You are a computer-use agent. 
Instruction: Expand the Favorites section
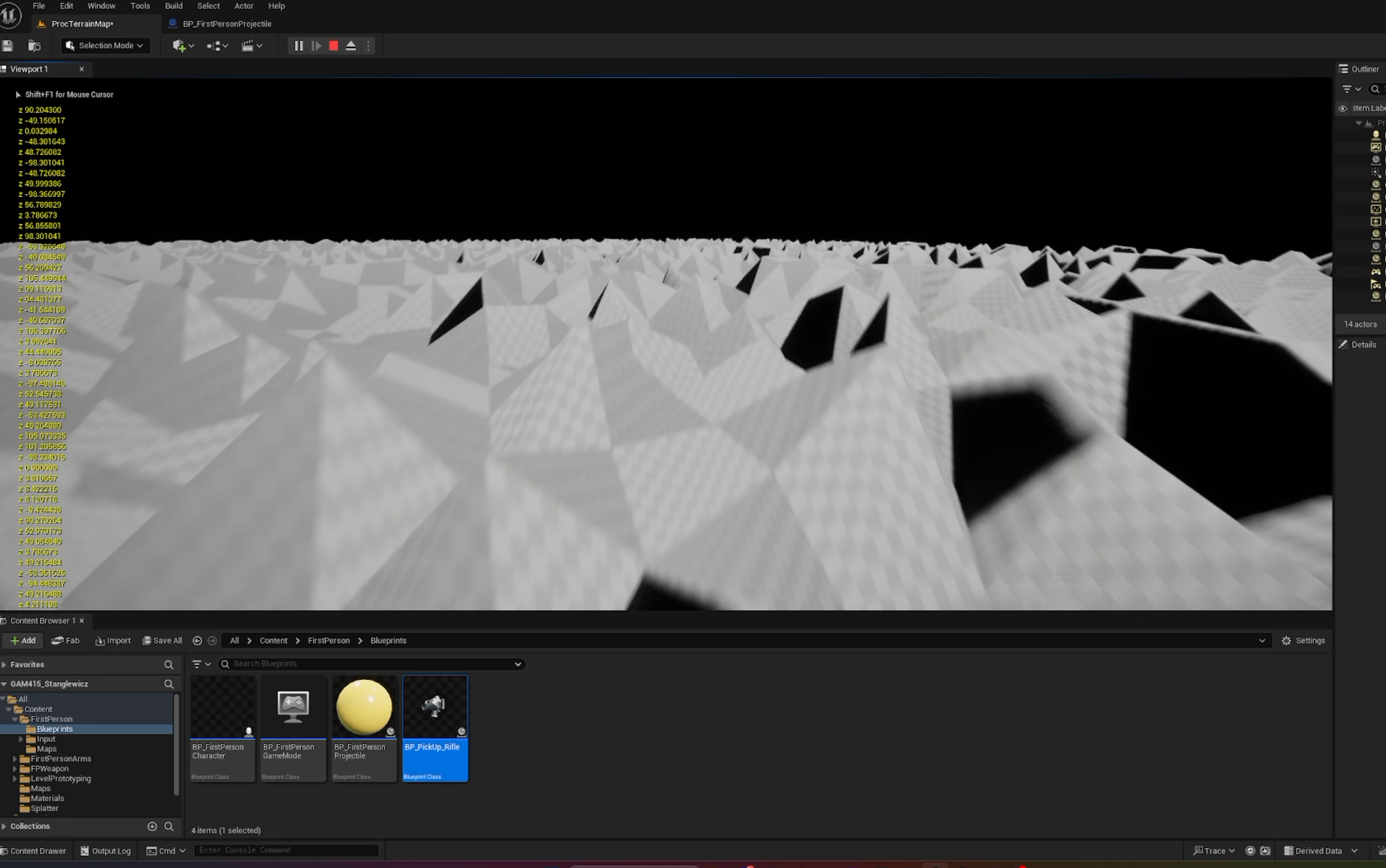point(4,664)
